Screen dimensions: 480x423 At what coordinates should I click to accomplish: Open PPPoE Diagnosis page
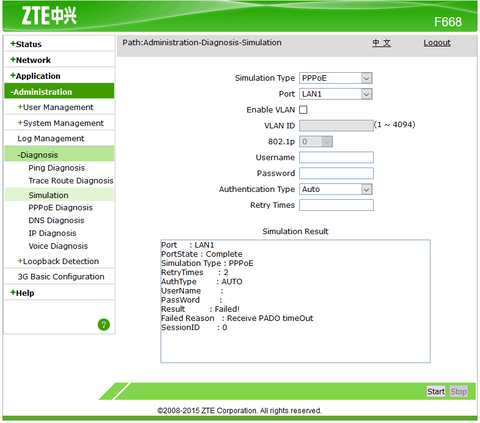point(60,208)
